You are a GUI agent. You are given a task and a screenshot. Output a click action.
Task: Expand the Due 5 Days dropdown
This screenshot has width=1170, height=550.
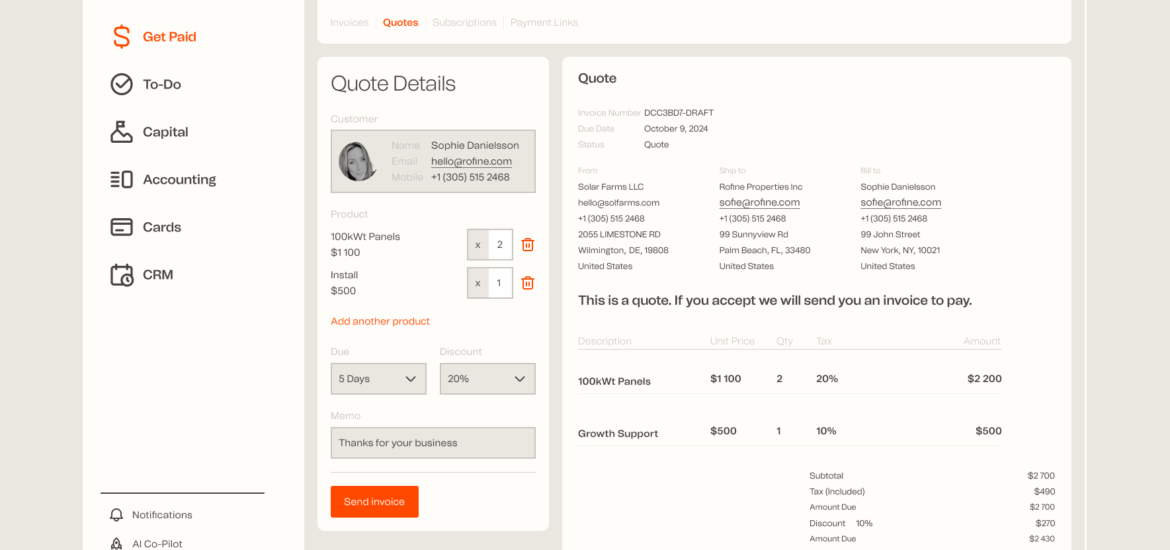(x=378, y=379)
